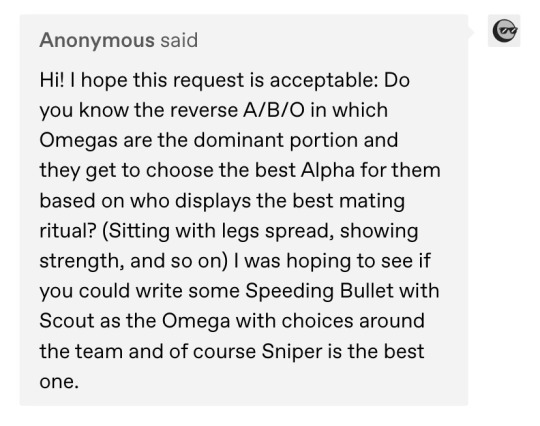This screenshot has width=540, height=426.
Task: Click the phrase "reverse A/B/O"
Action: 237,110
